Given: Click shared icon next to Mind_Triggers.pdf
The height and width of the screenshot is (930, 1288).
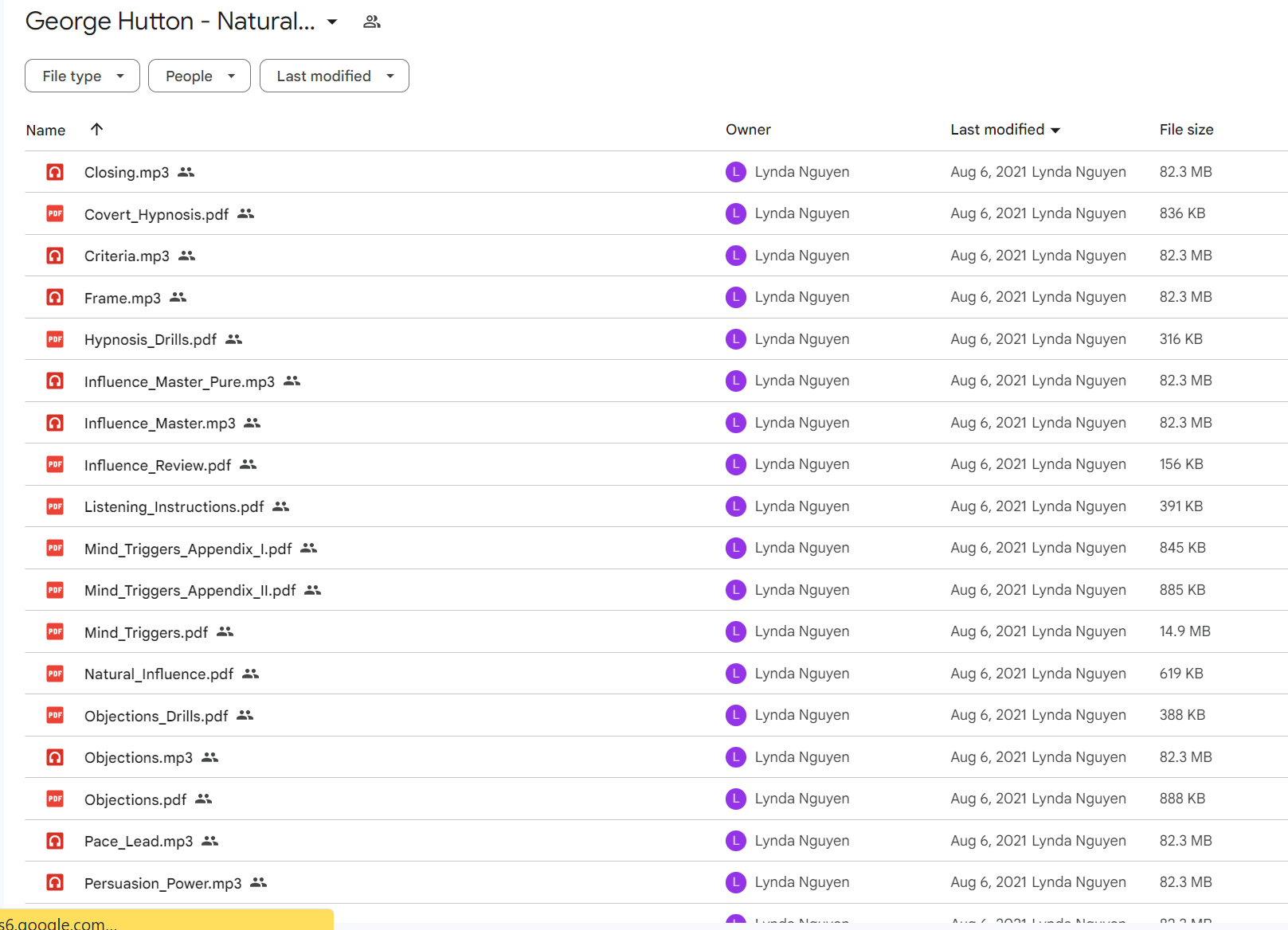Looking at the screenshot, I should click(225, 631).
